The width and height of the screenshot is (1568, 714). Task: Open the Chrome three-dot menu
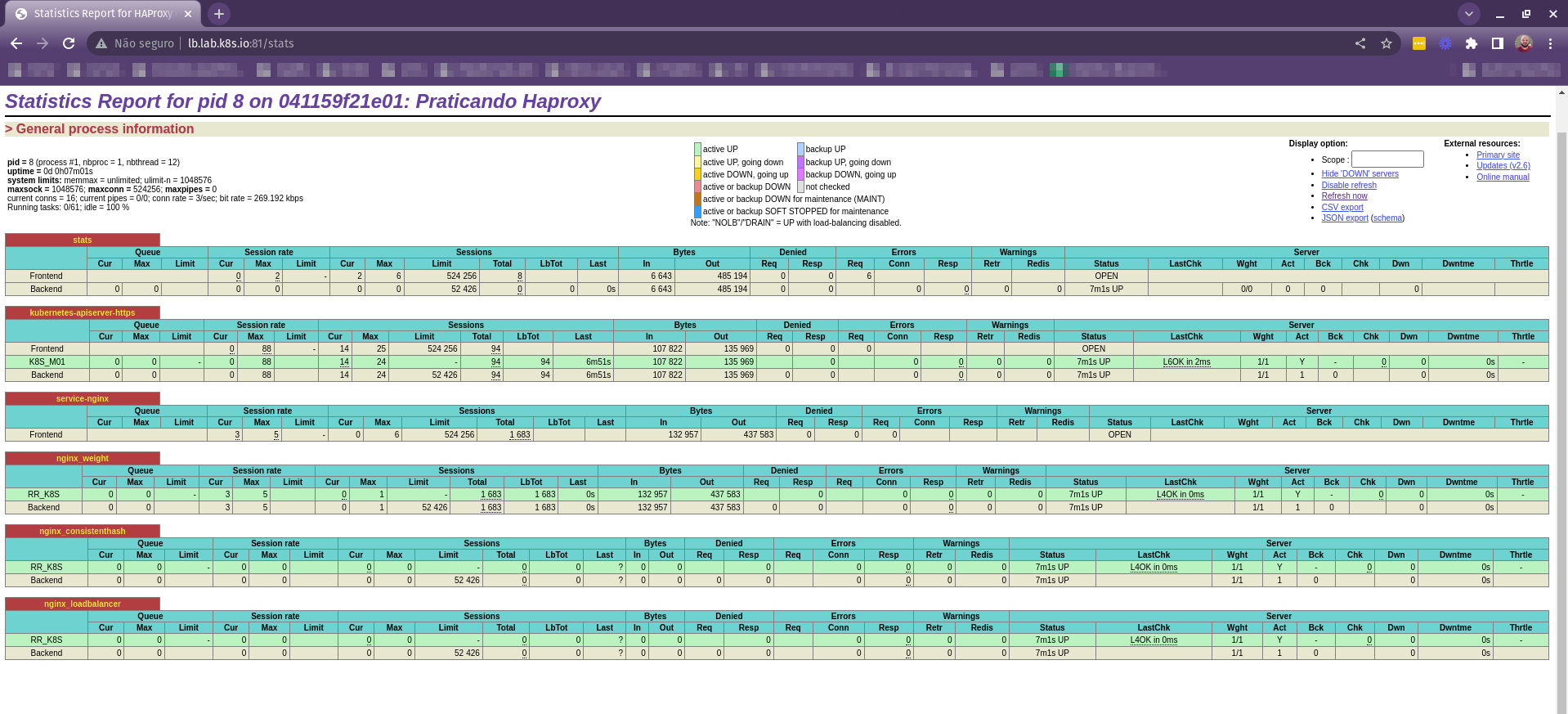(1550, 43)
